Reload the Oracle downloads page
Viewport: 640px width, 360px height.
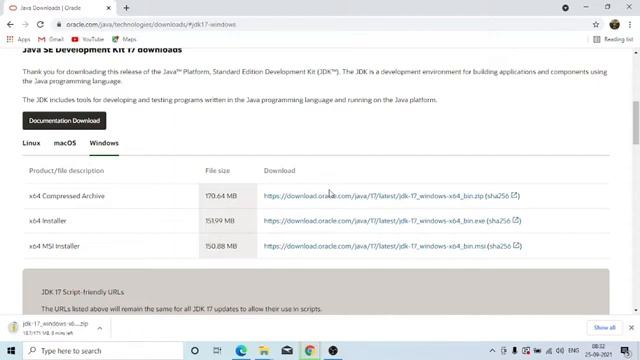[x=40, y=24]
